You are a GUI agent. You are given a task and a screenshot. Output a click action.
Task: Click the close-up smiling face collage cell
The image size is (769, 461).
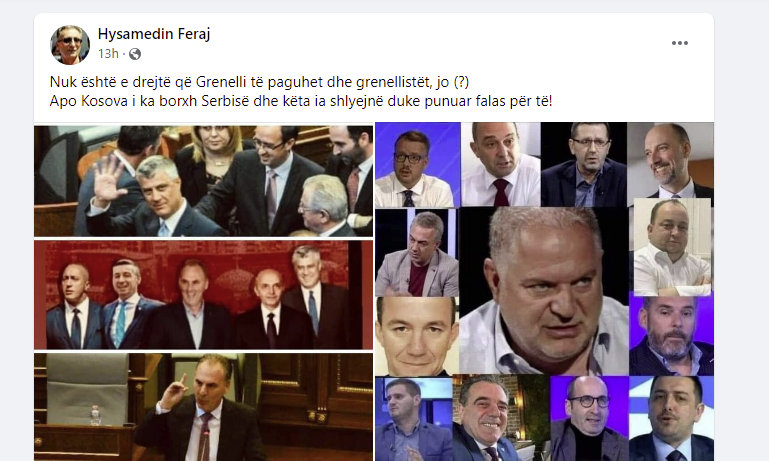417,336
